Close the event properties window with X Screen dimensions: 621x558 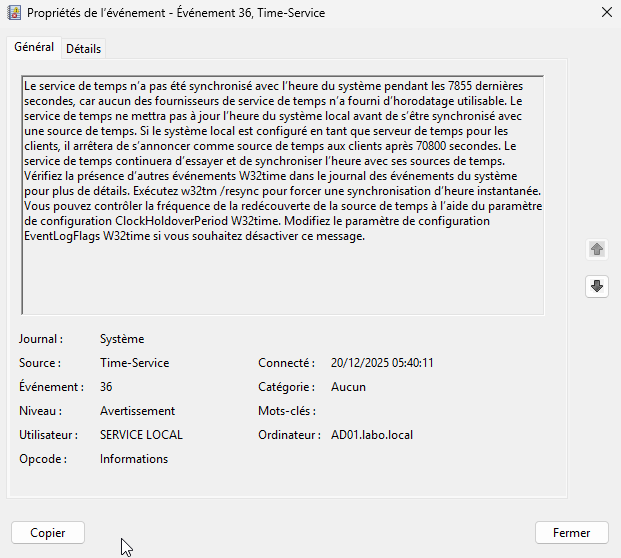tap(603, 13)
